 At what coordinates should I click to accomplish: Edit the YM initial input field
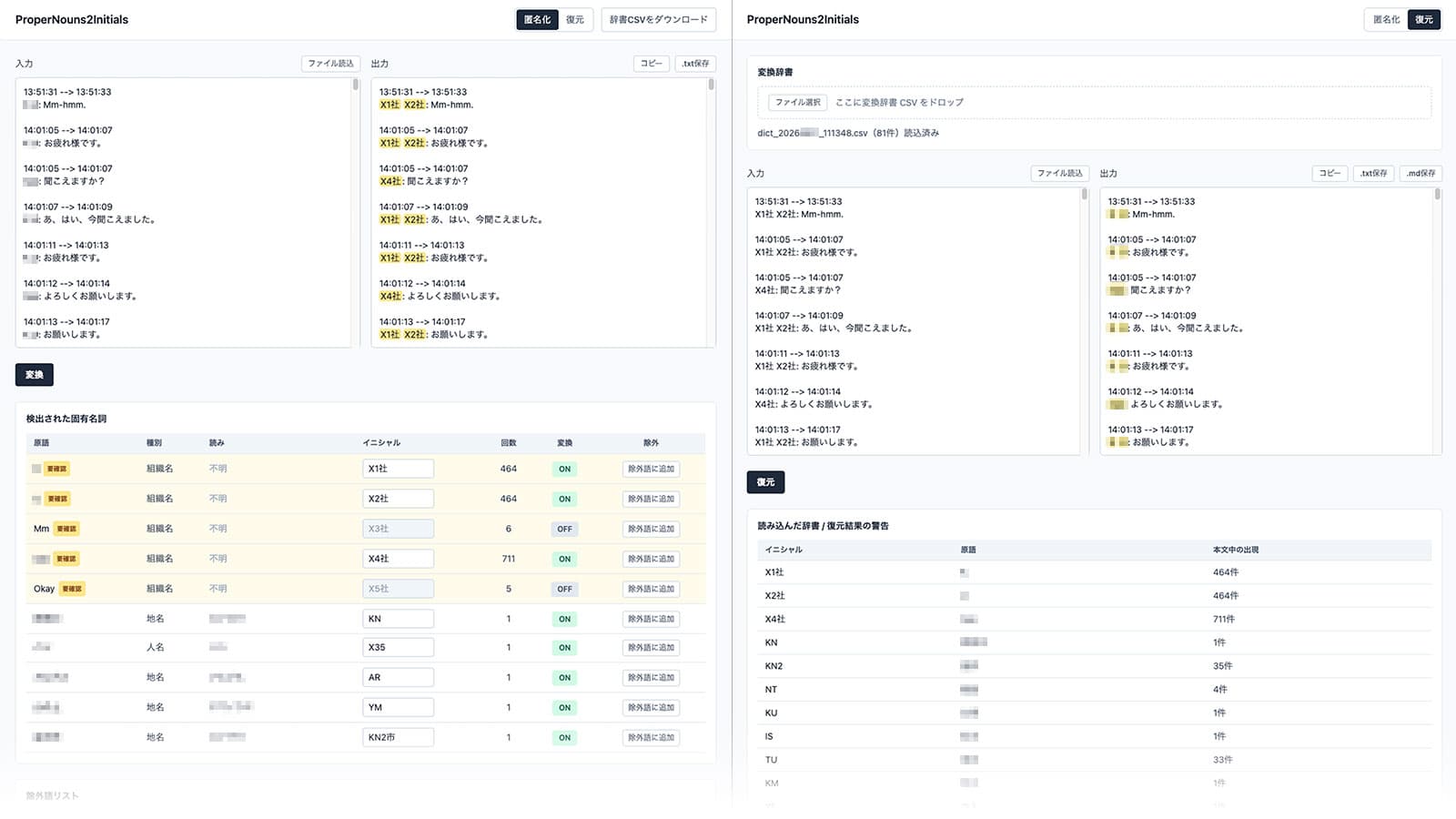tap(398, 707)
